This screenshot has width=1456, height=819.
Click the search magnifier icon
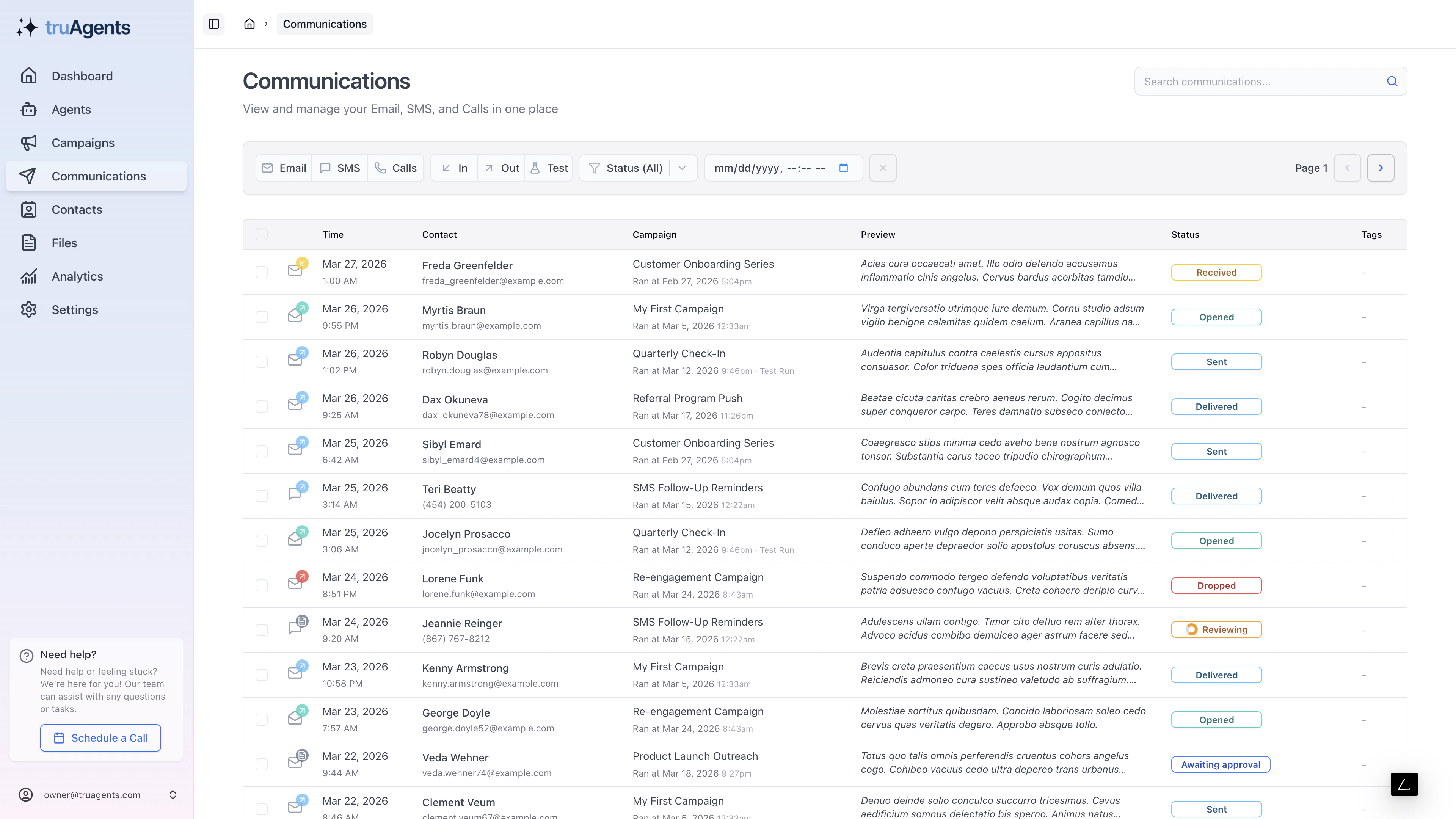pos(1392,81)
